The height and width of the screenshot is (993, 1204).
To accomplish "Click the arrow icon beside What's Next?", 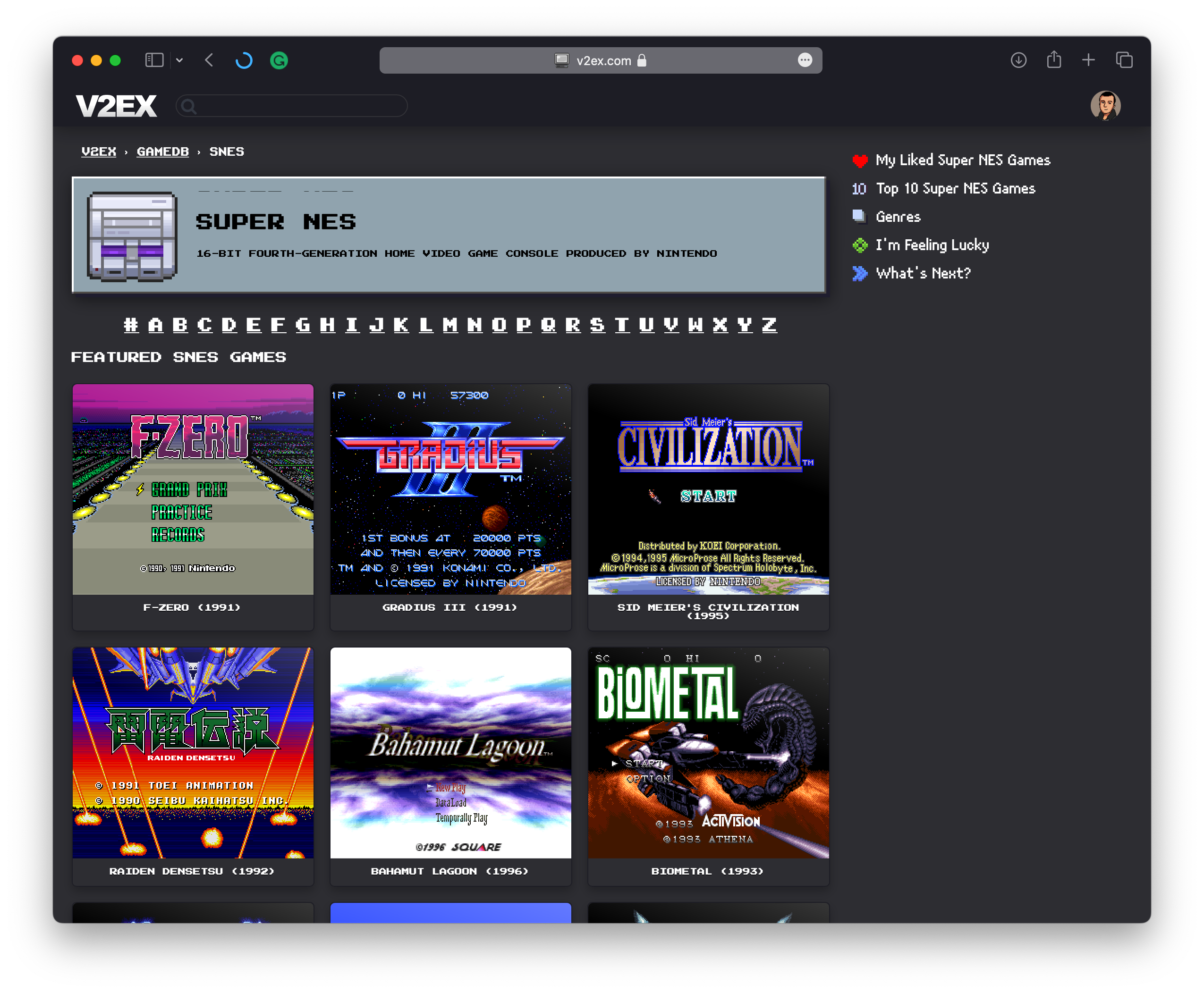I will click(860, 273).
